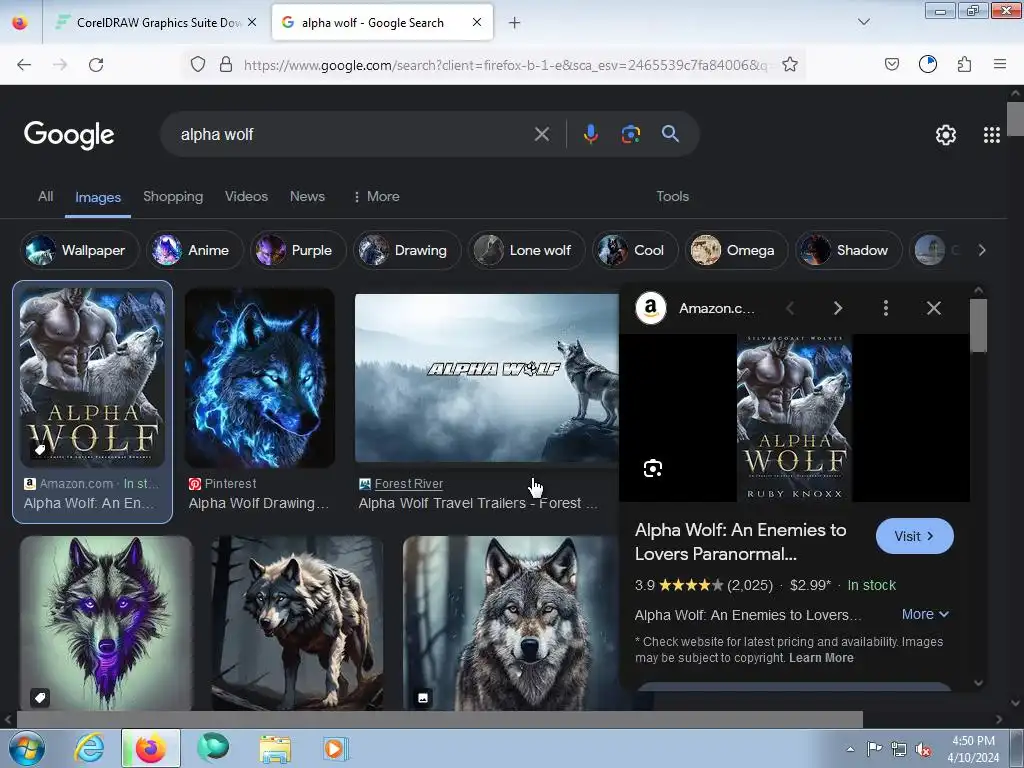The image size is (1024, 768).
Task: Bookmark this page with the star icon
Action: coord(790,64)
